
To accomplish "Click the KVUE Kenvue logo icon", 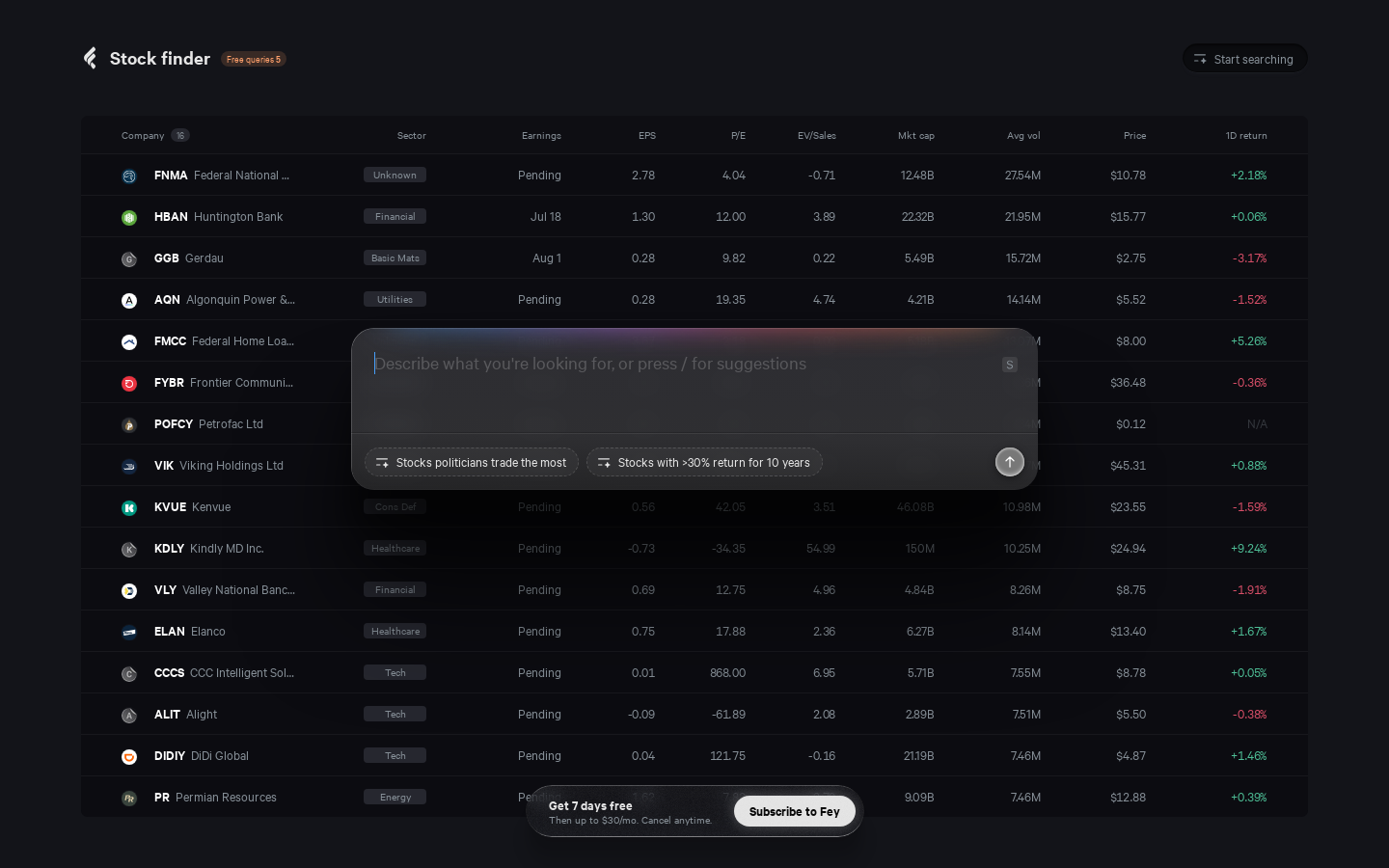I will coord(129,507).
